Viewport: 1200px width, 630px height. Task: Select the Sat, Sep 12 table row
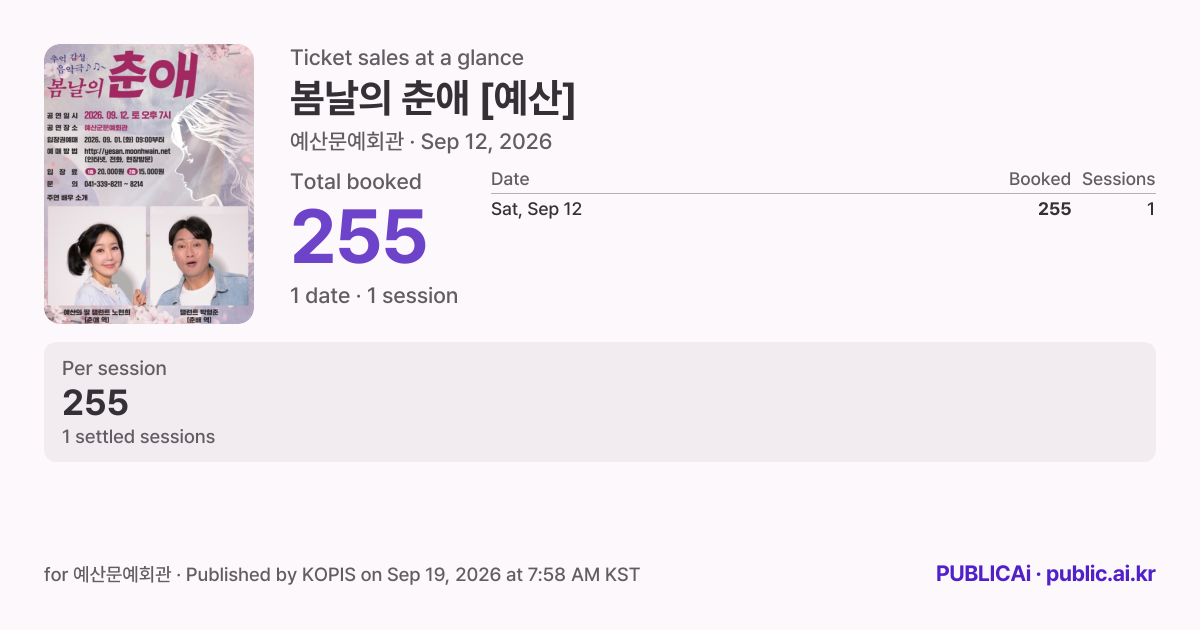click(823, 209)
